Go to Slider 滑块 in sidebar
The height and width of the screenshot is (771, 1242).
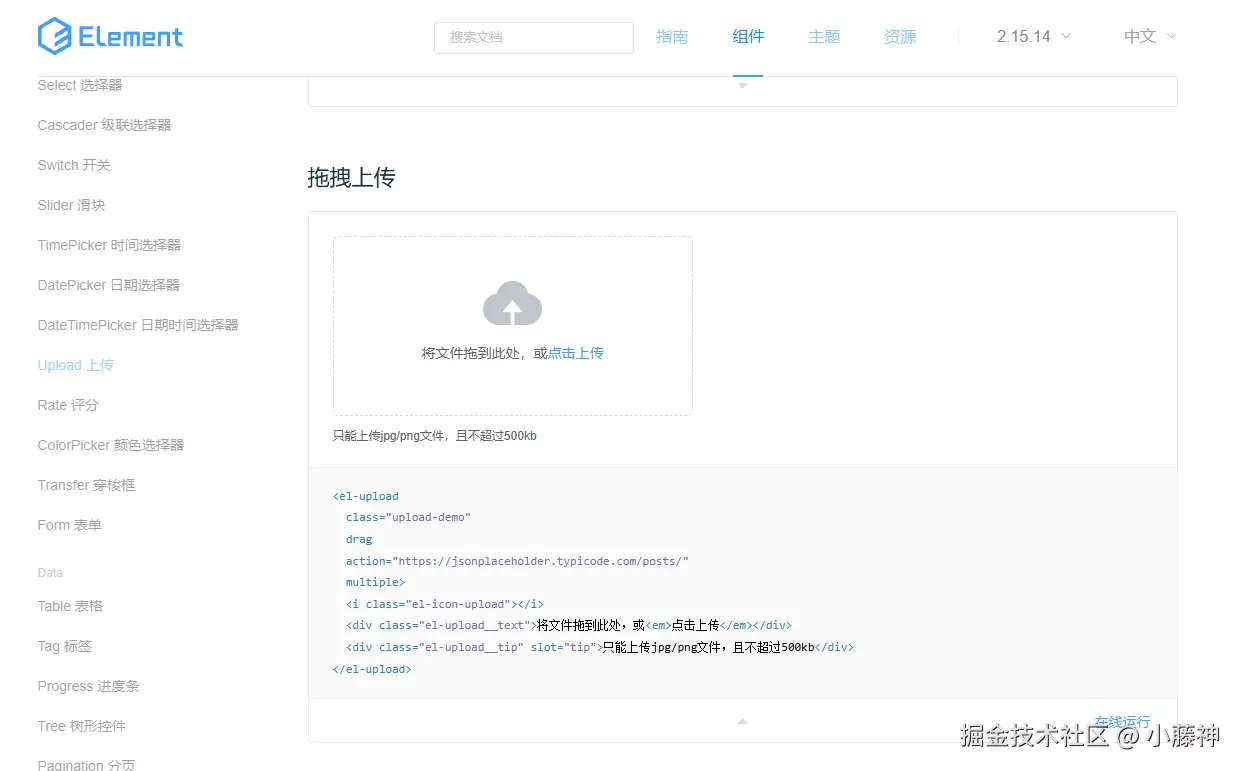click(x=71, y=205)
